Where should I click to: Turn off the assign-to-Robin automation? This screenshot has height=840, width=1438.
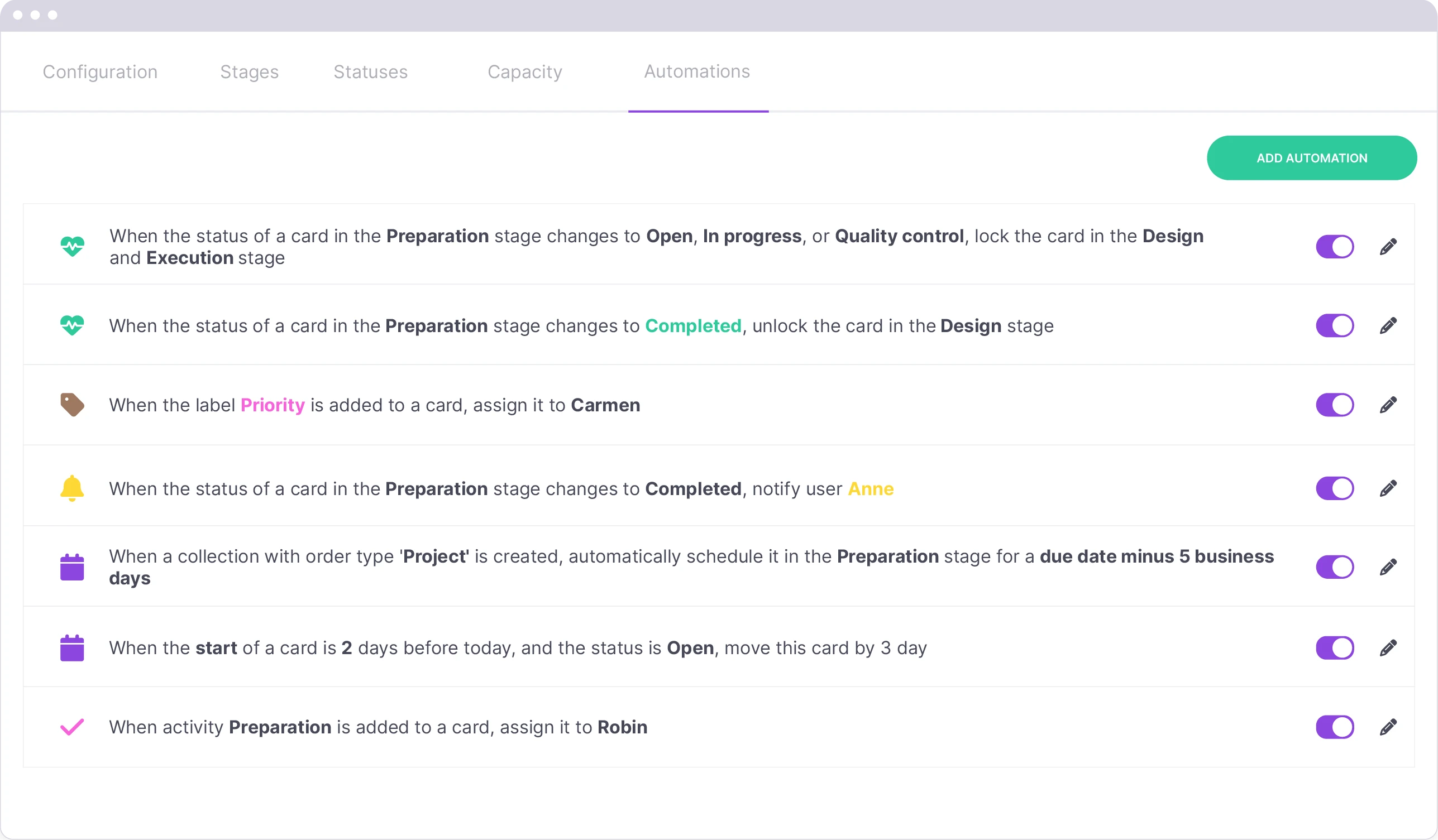point(1335,727)
